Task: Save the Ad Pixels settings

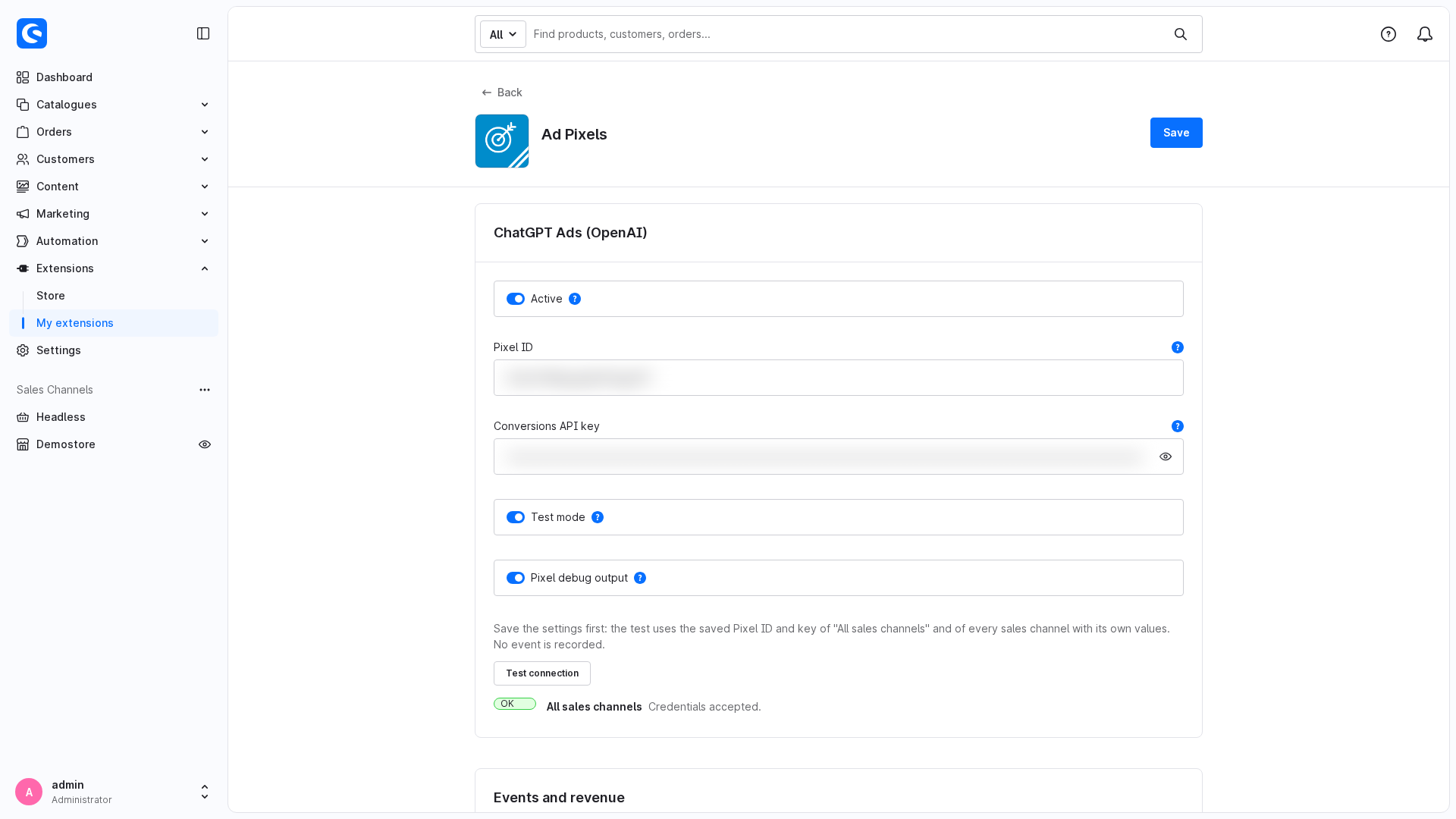Action: pyautogui.click(x=1176, y=133)
